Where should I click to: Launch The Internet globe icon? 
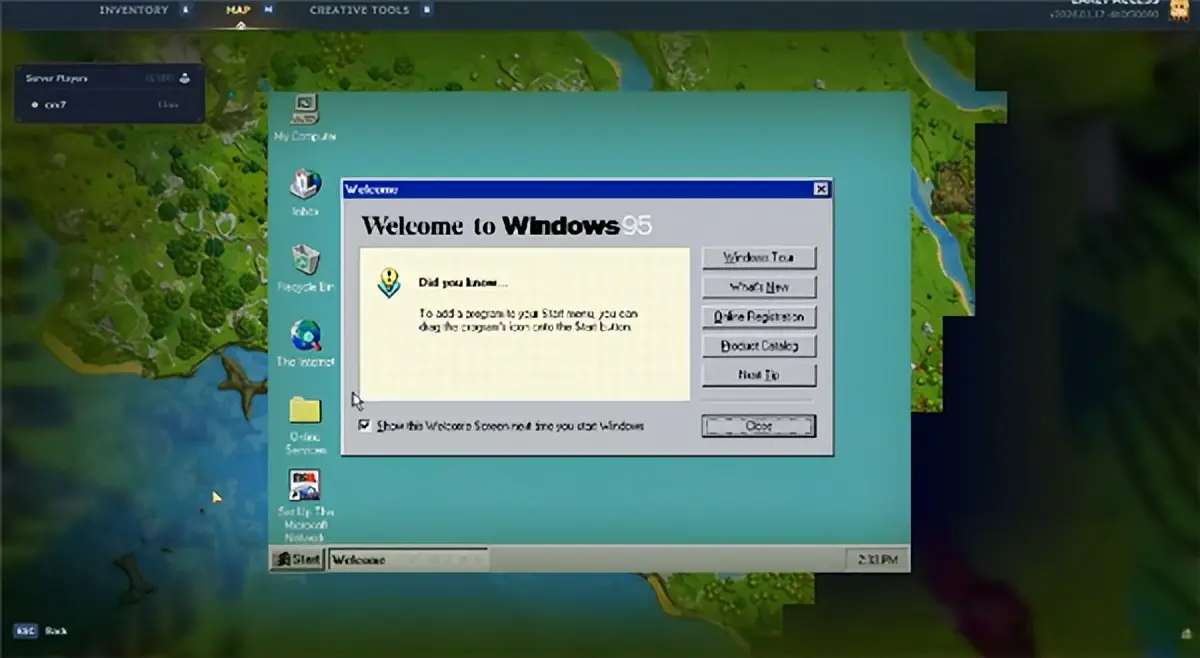(x=305, y=335)
